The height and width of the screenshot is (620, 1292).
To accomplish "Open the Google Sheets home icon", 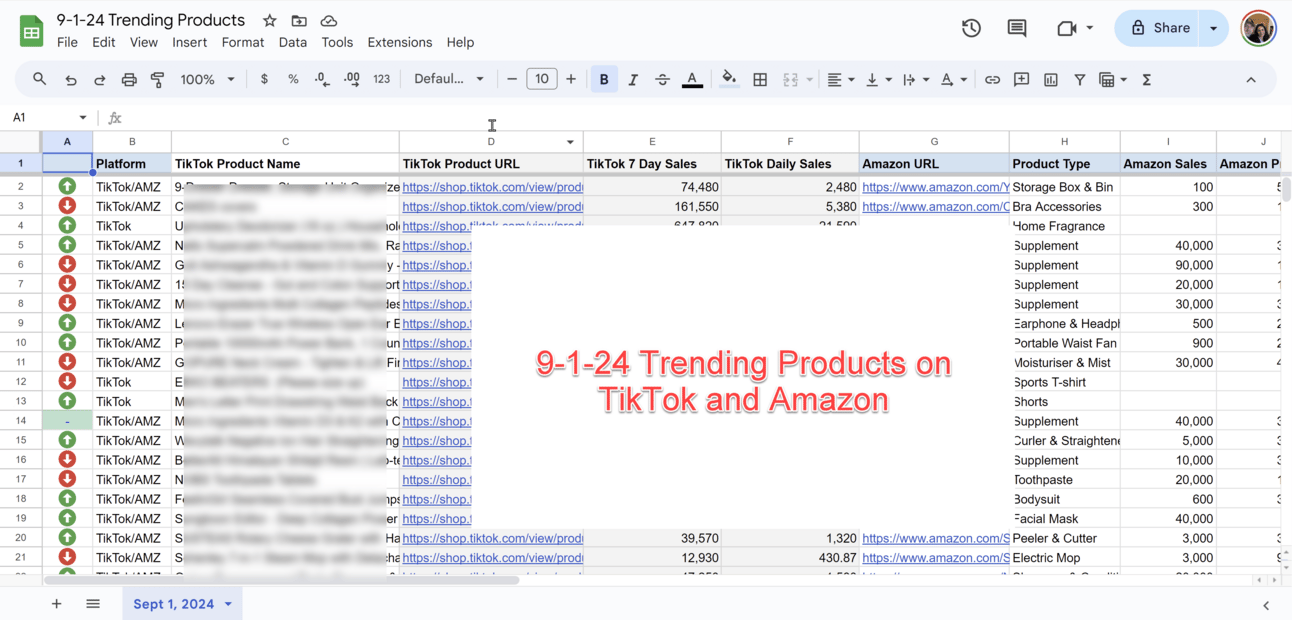I will [x=31, y=30].
